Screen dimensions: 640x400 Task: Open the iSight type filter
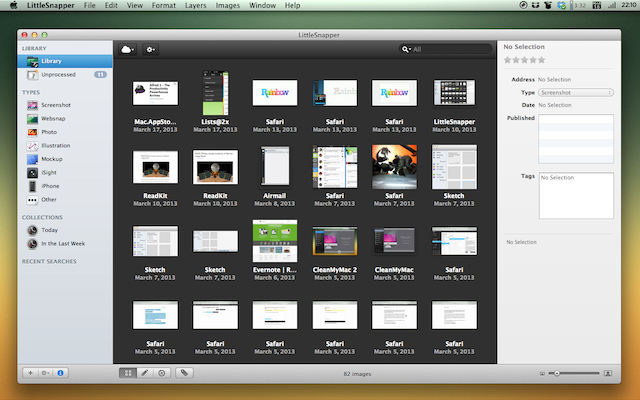point(49,172)
